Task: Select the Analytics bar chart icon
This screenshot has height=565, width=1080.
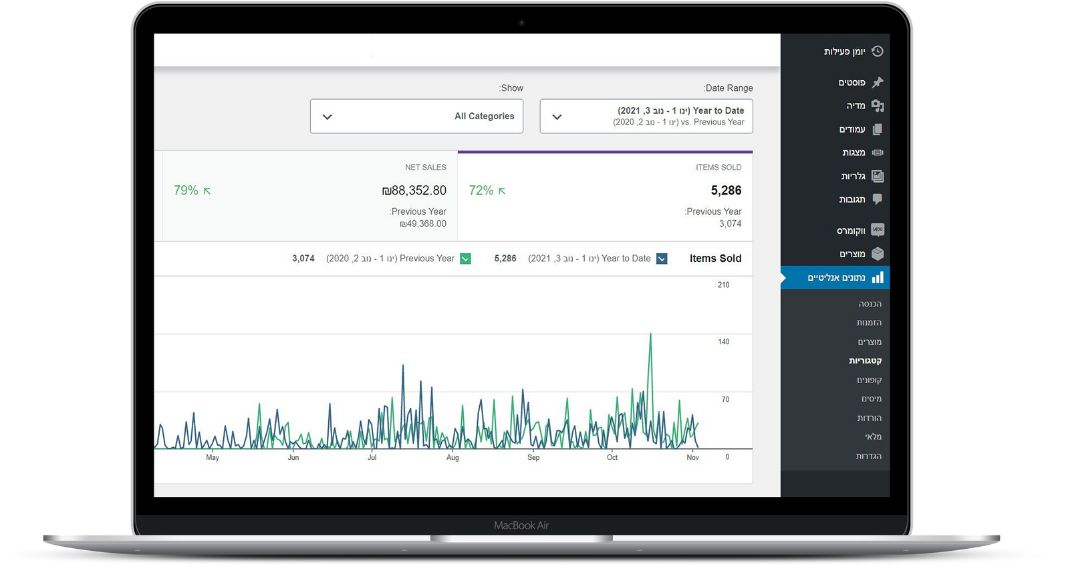Action: [877, 278]
